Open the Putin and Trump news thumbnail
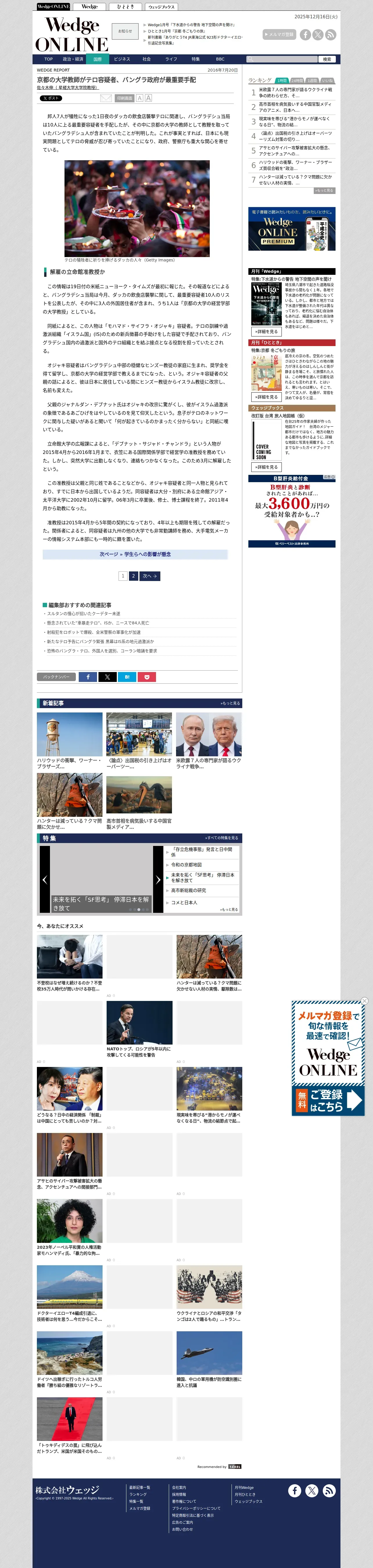Screen dimensions: 373x1568 click(x=209, y=734)
